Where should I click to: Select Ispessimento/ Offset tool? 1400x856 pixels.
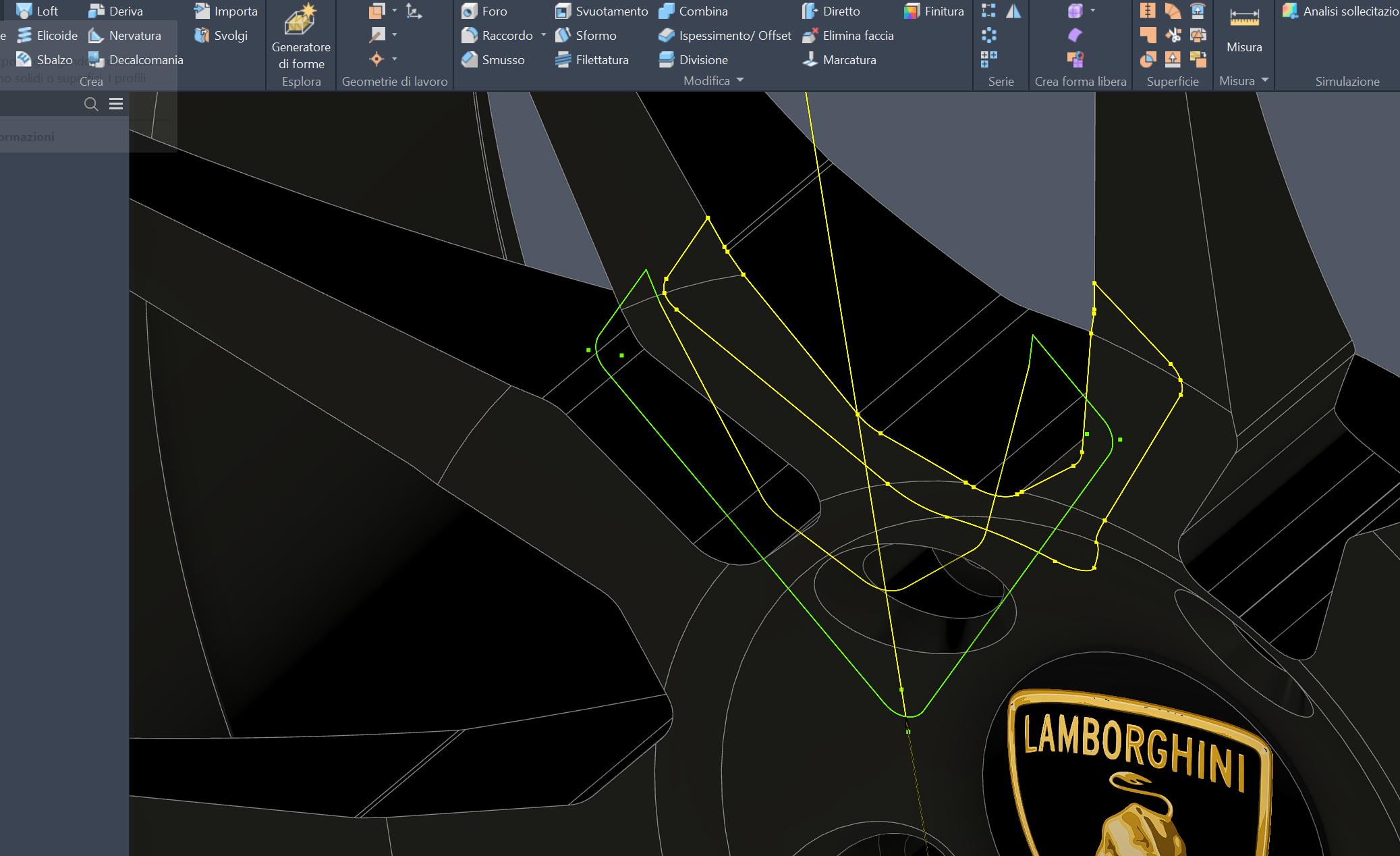click(725, 35)
